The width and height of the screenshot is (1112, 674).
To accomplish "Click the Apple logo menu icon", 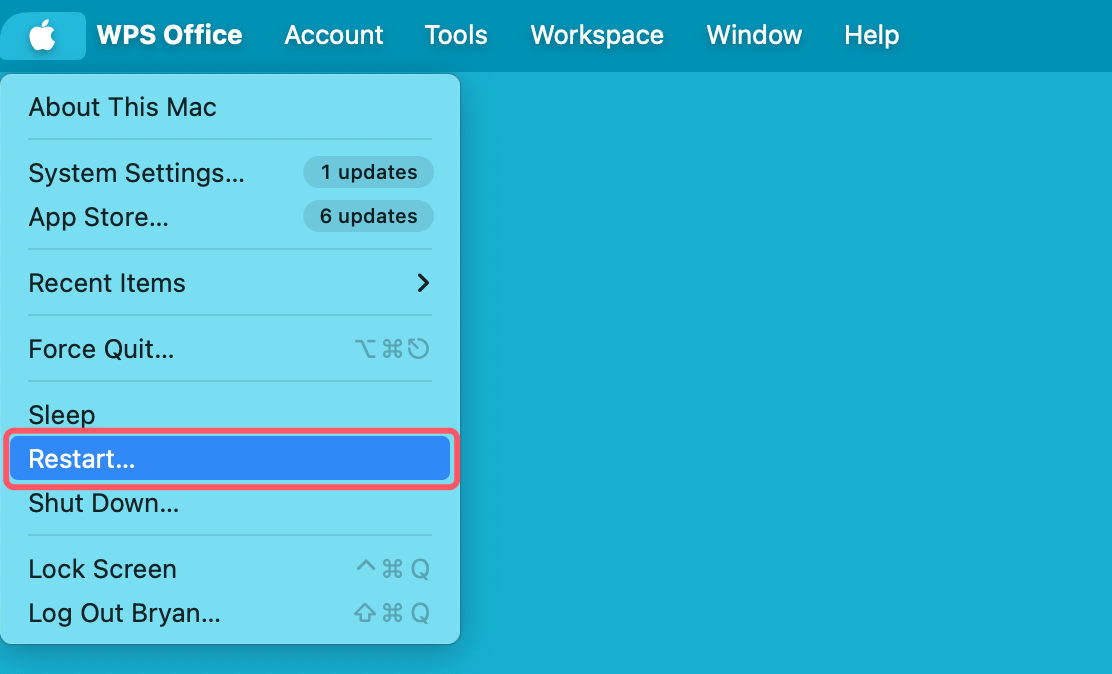I will (42, 36).
